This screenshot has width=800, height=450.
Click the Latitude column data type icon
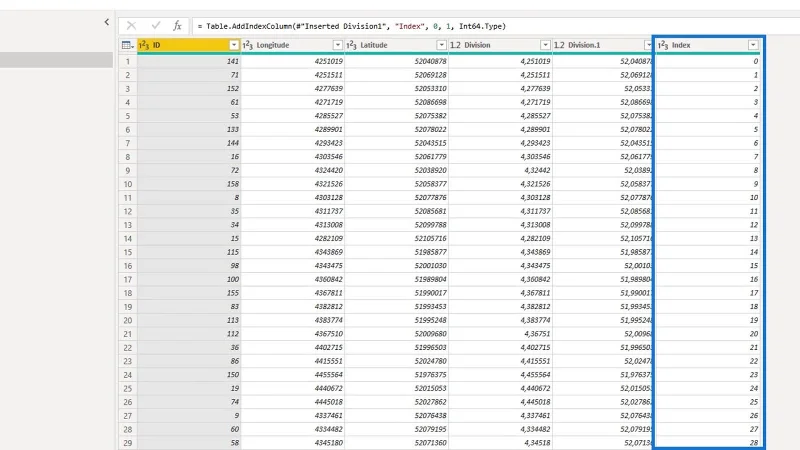click(352, 45)
